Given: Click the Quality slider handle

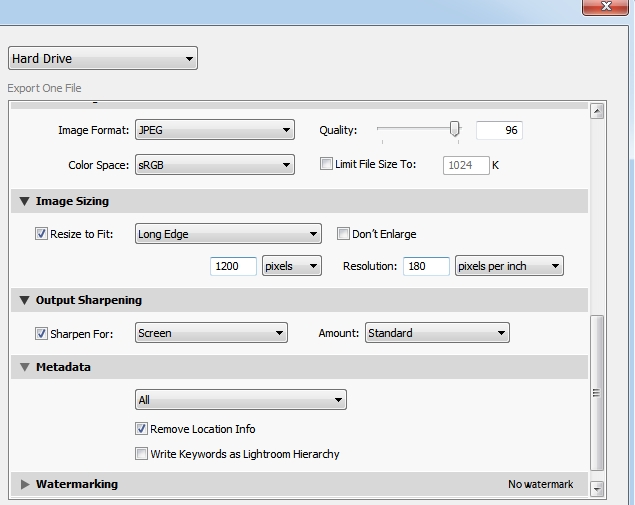Looking at the screenshot, I should (x=455, y=129).
